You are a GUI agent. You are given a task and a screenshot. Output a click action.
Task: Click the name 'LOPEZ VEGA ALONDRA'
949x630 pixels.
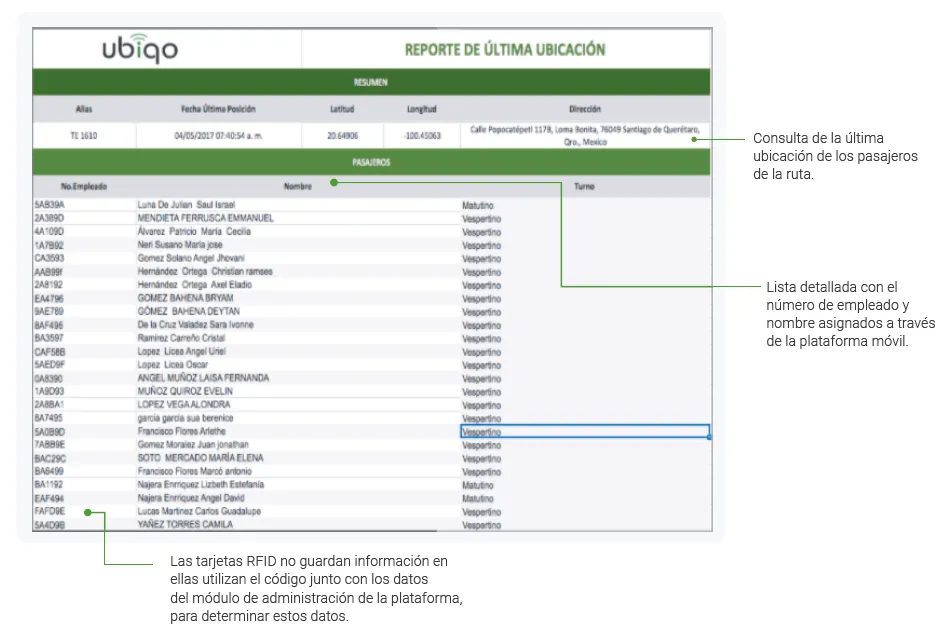tap(184, 405)
